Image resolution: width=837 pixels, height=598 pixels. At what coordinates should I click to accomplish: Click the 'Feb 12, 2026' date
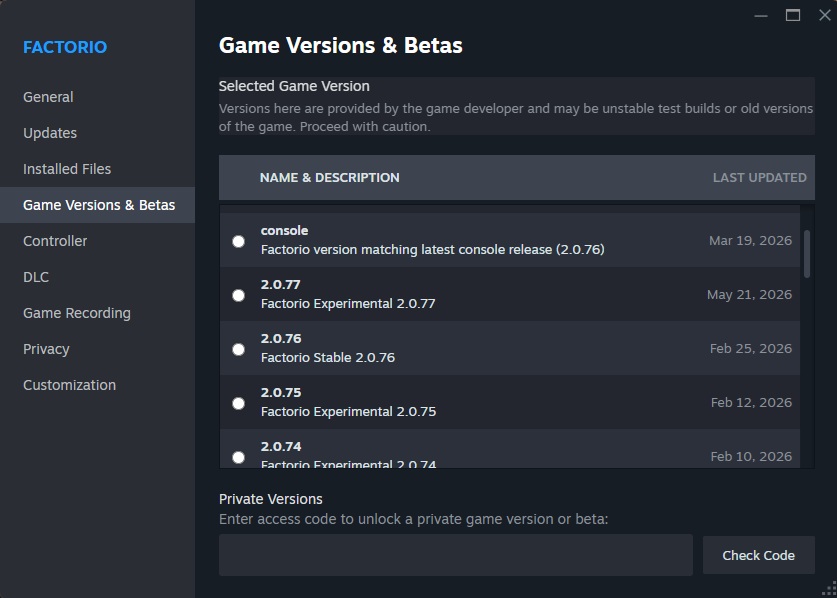[x=751, y=403]
